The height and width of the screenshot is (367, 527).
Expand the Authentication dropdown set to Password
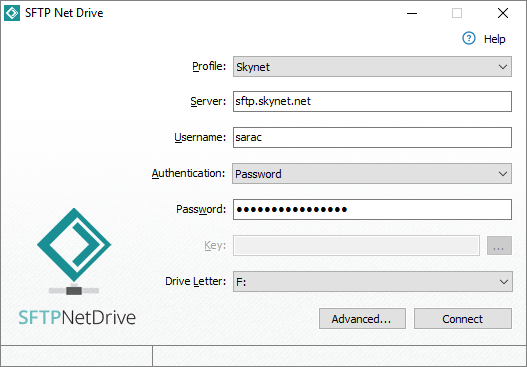[x=372, y=173]
